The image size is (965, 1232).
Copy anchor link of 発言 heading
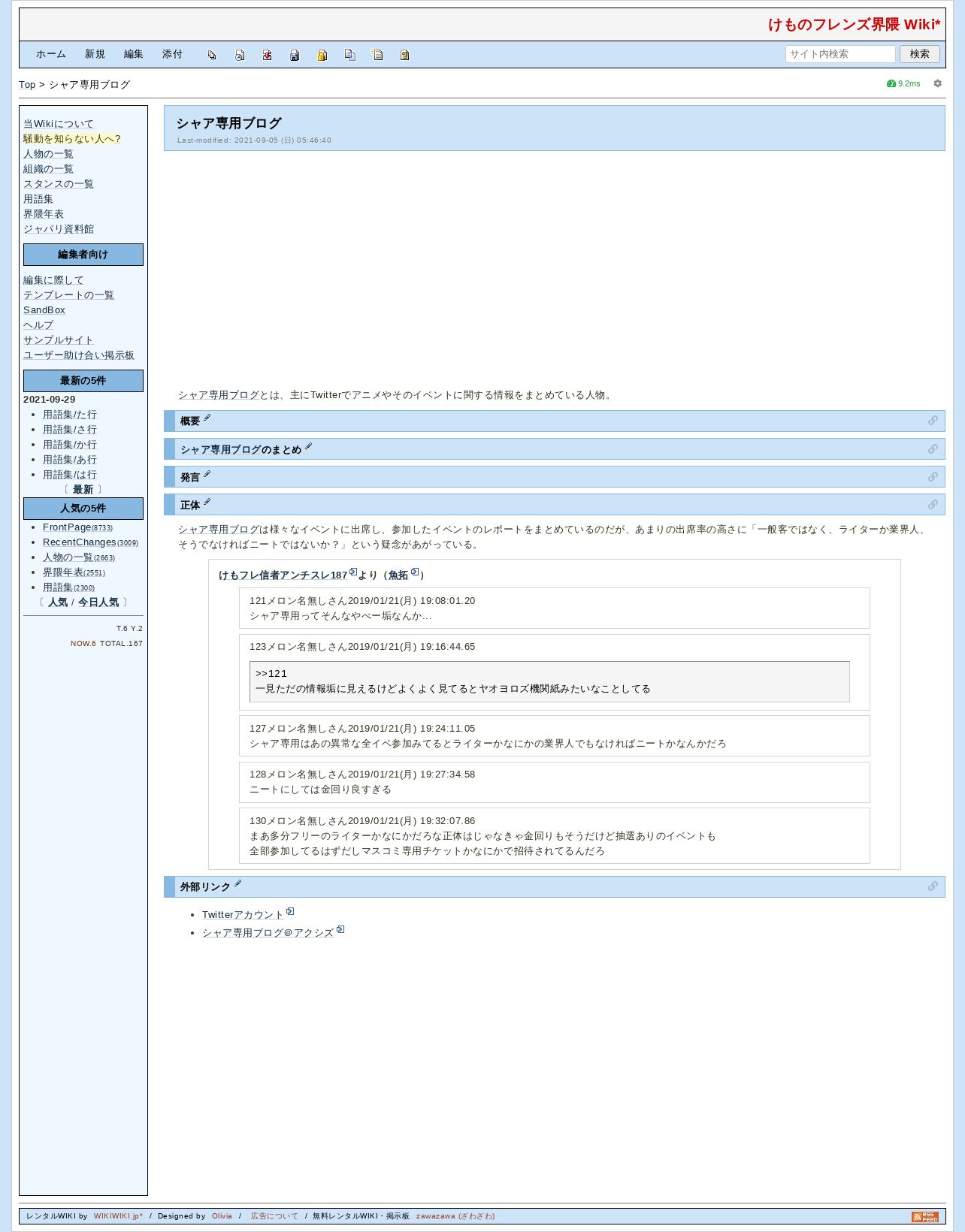tap(933, 477)
